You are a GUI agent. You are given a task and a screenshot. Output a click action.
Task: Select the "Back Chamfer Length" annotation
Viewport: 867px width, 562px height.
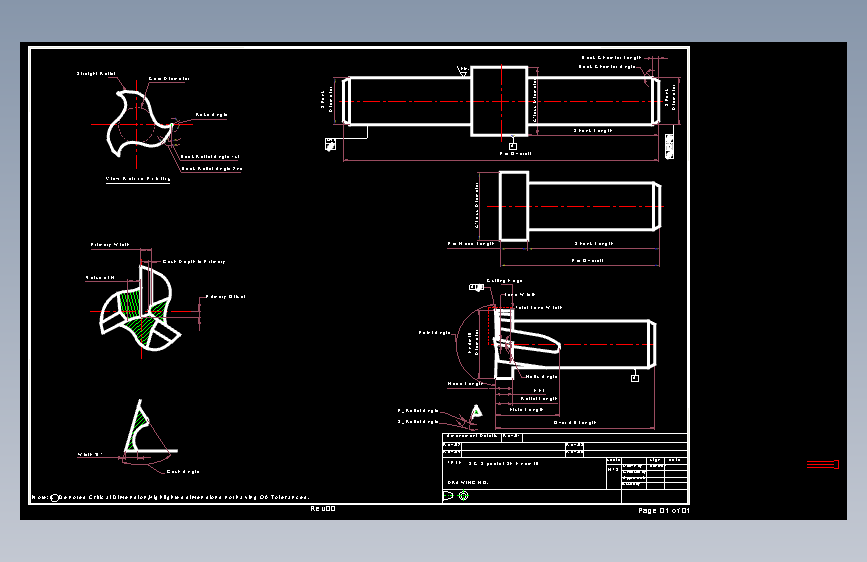(x=612, y=58)
